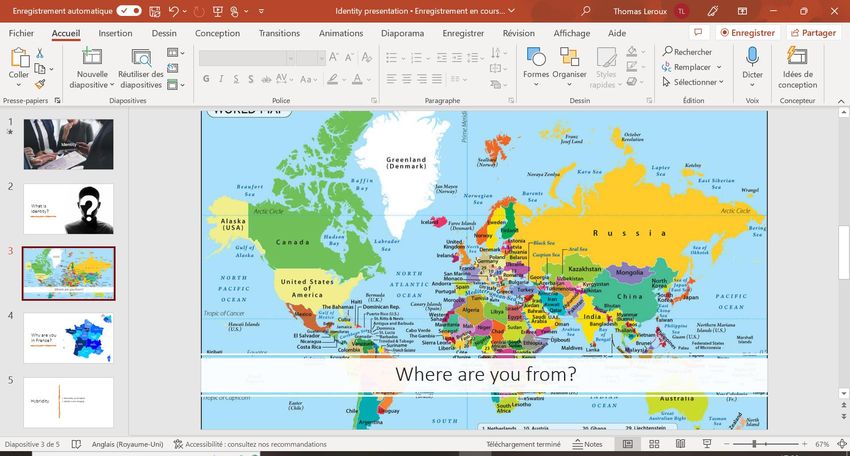Open the Transitions tab
850x456 pixels.
279,33
